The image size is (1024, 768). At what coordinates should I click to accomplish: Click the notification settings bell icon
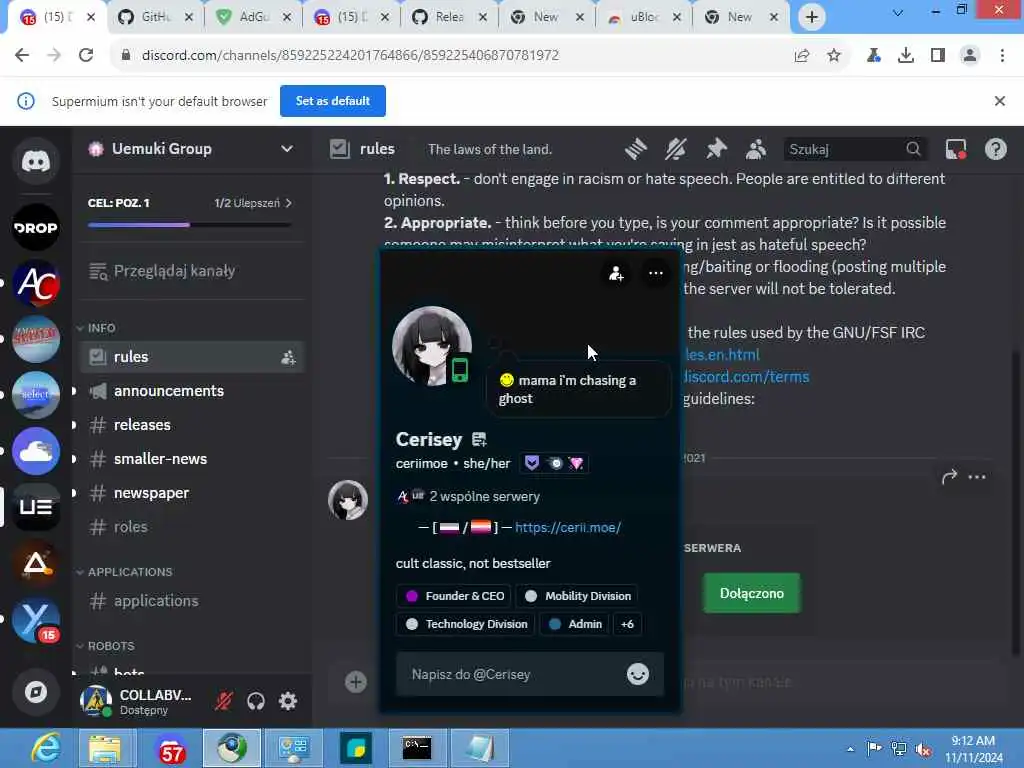(x=676, y=150)
